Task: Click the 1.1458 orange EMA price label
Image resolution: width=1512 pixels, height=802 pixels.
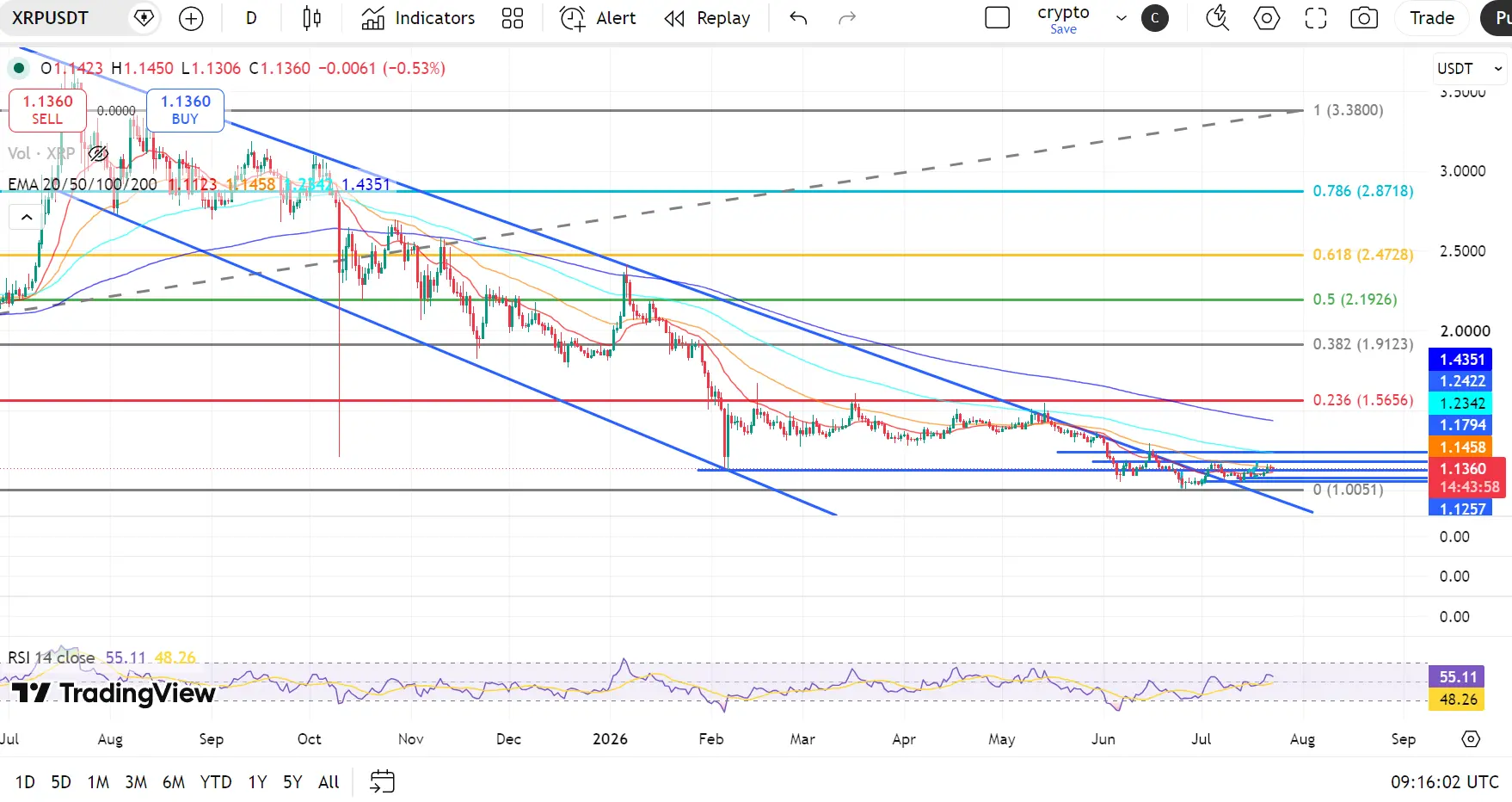Action: point(1460,447)
